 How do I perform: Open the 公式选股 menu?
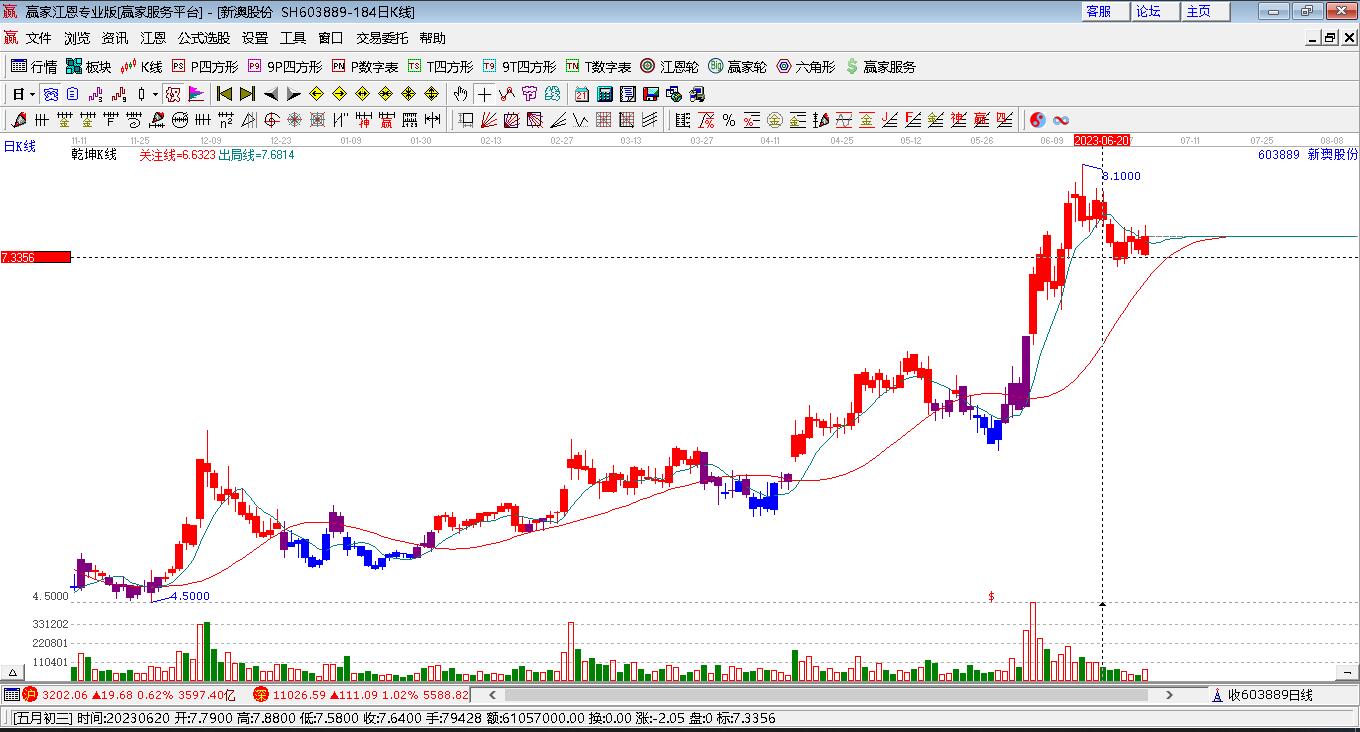tap(205, 38)
